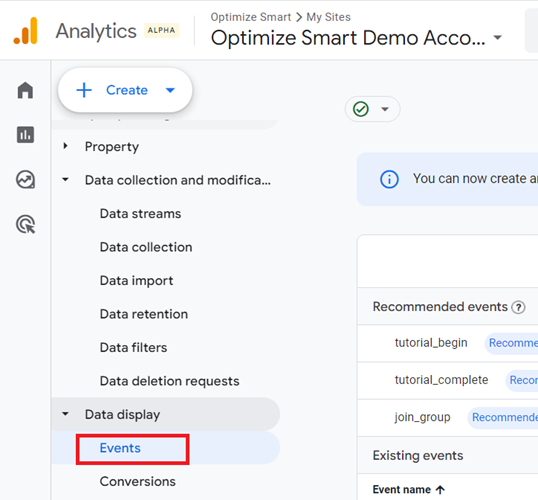Click Recommended tag next to tutorial_begin
The width and height of the screenshot is (538, 500).
pos(511,343)
